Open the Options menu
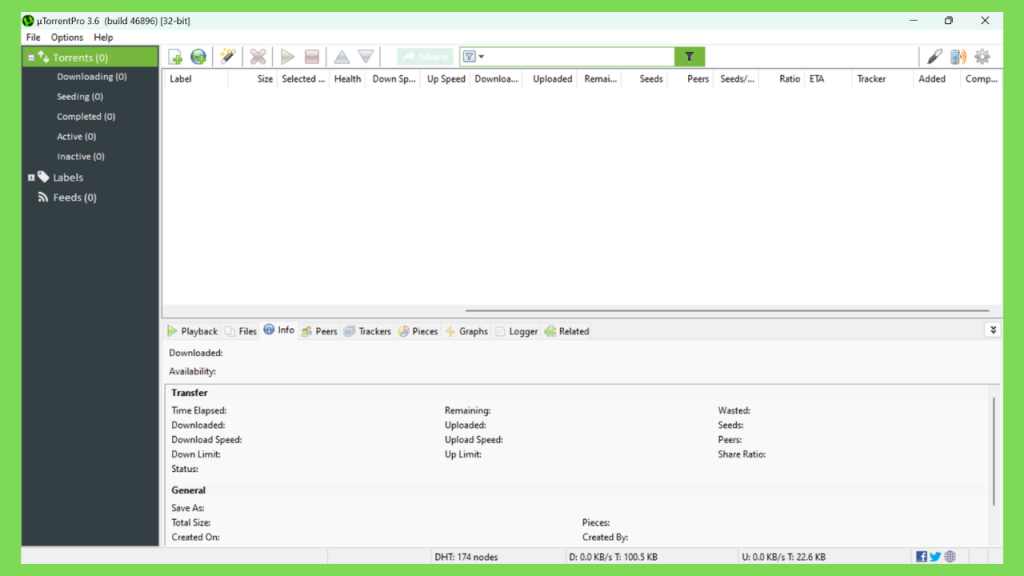This screenshot has height=576, width=1024. click(67, 37)
